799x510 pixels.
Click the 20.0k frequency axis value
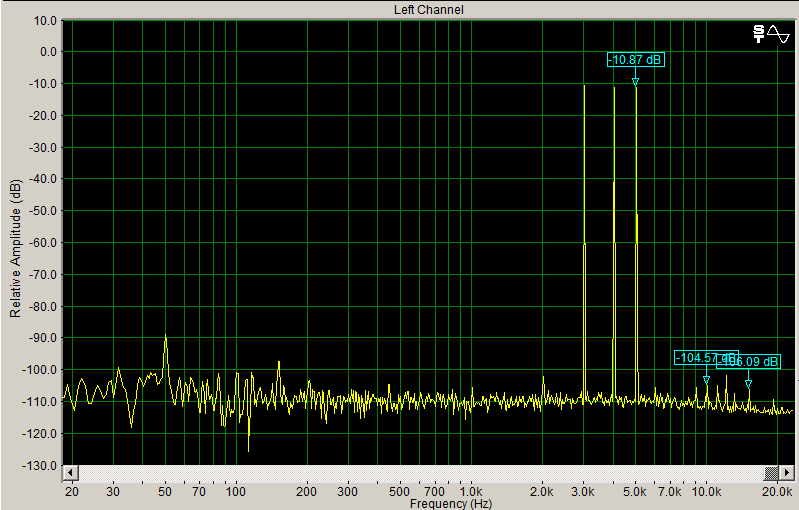click(777, 492)
